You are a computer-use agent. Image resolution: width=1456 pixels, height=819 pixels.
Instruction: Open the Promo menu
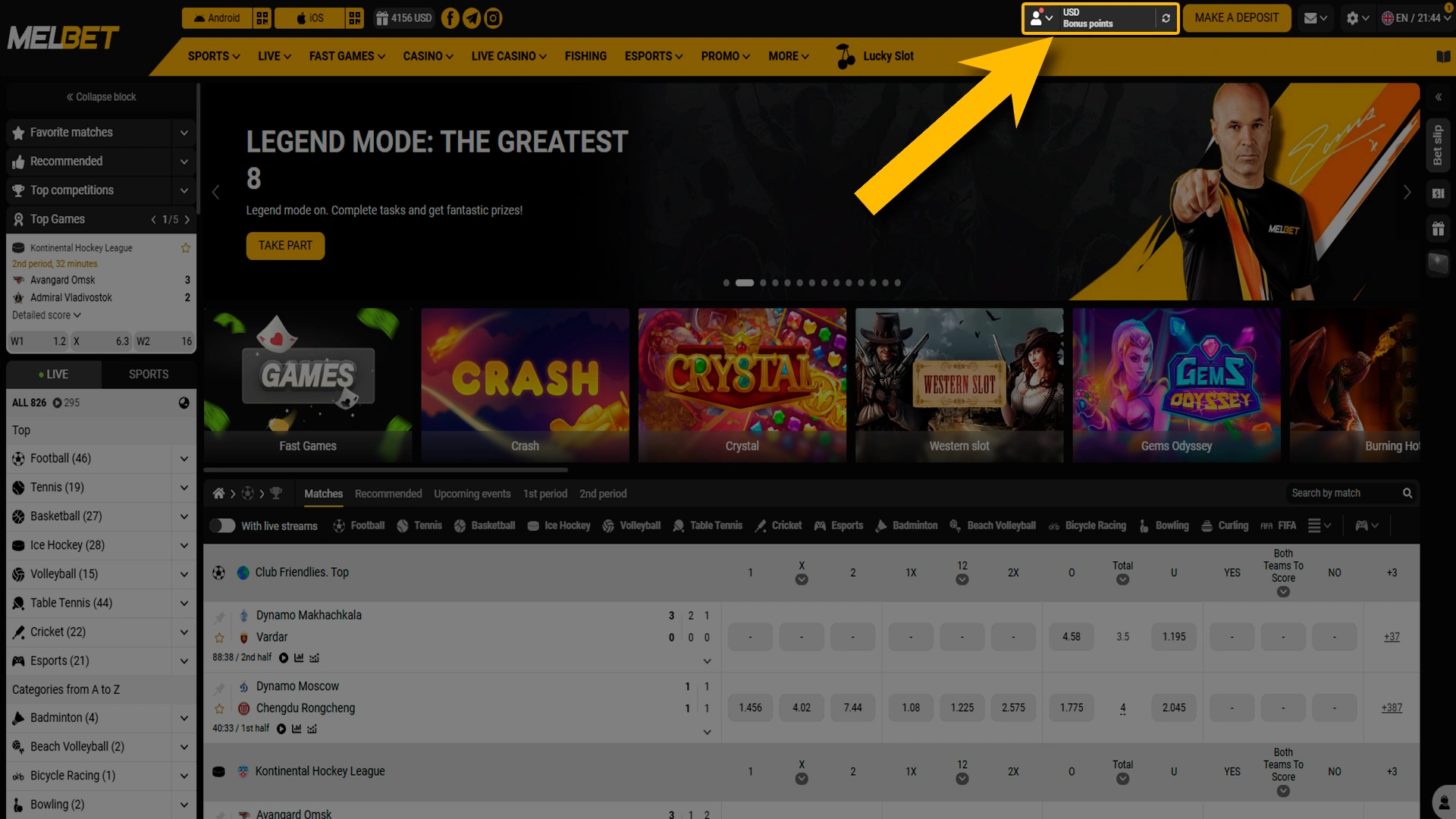coord(726,56)
